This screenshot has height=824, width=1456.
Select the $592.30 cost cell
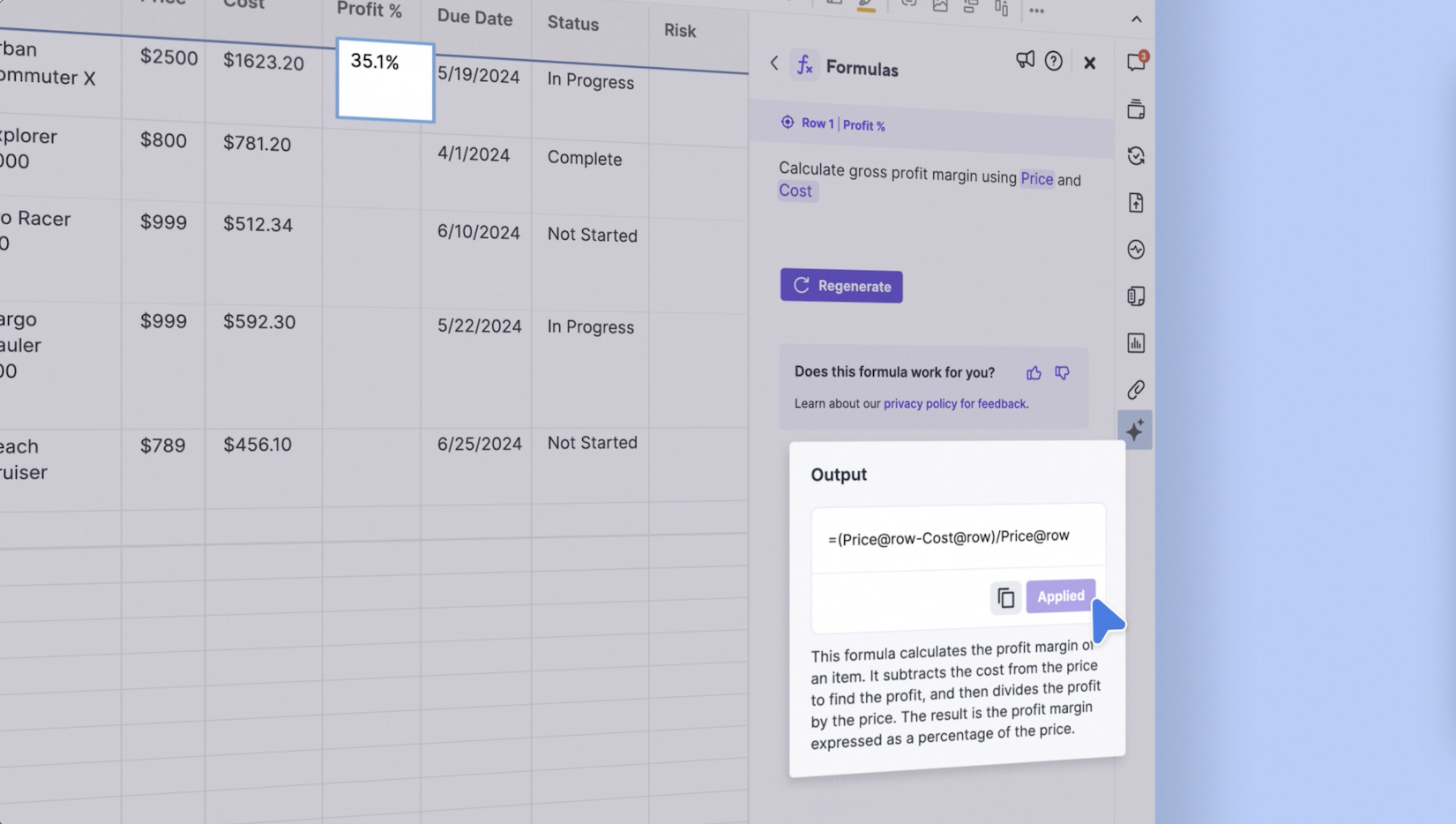tap(264, 365)
